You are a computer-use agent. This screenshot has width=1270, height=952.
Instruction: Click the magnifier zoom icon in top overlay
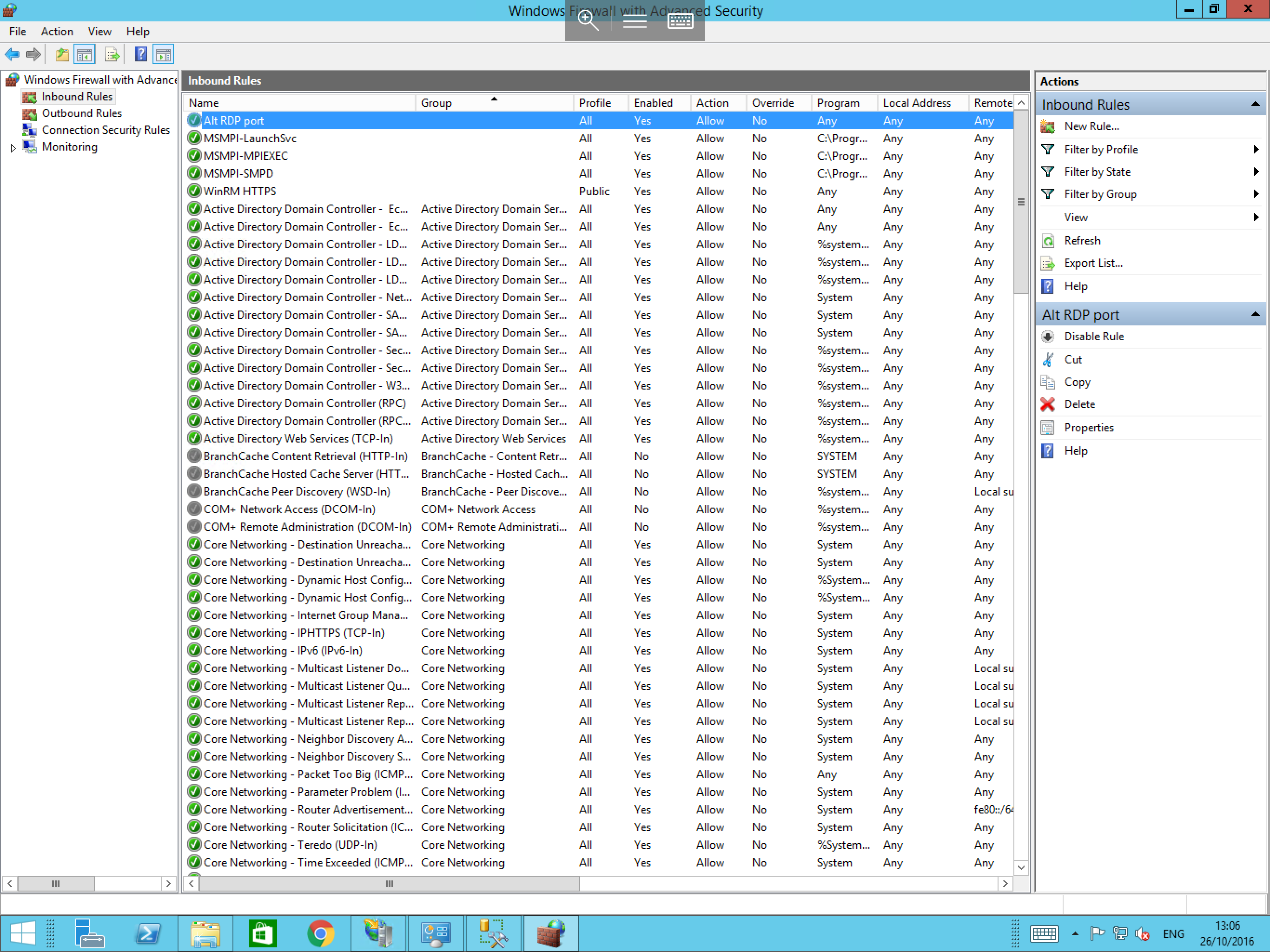[x=588, y=20]
